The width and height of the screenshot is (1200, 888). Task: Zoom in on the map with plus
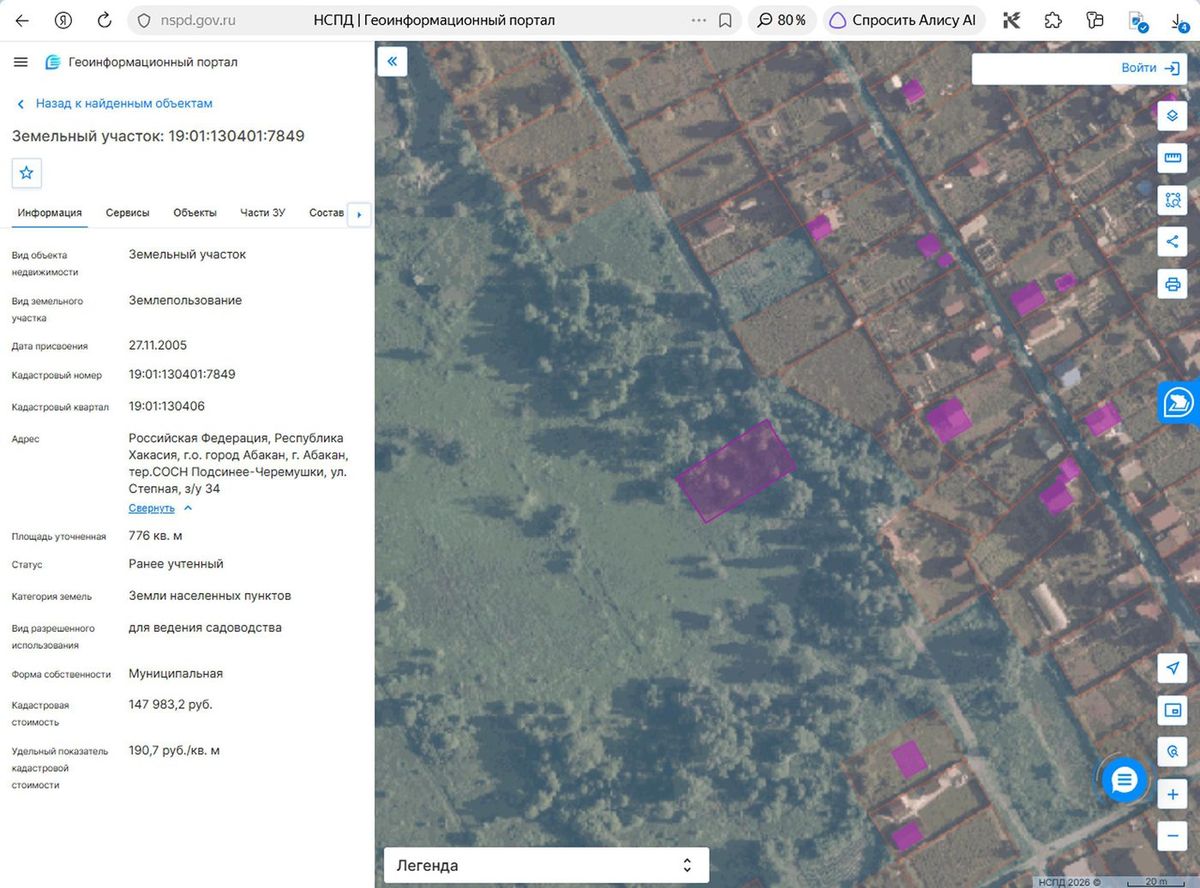point(1173,795)
